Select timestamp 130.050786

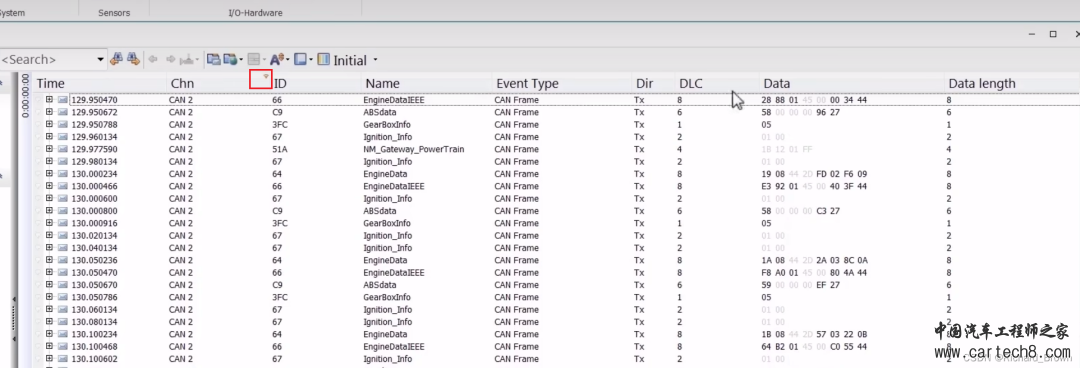click(x=94, y=297)
